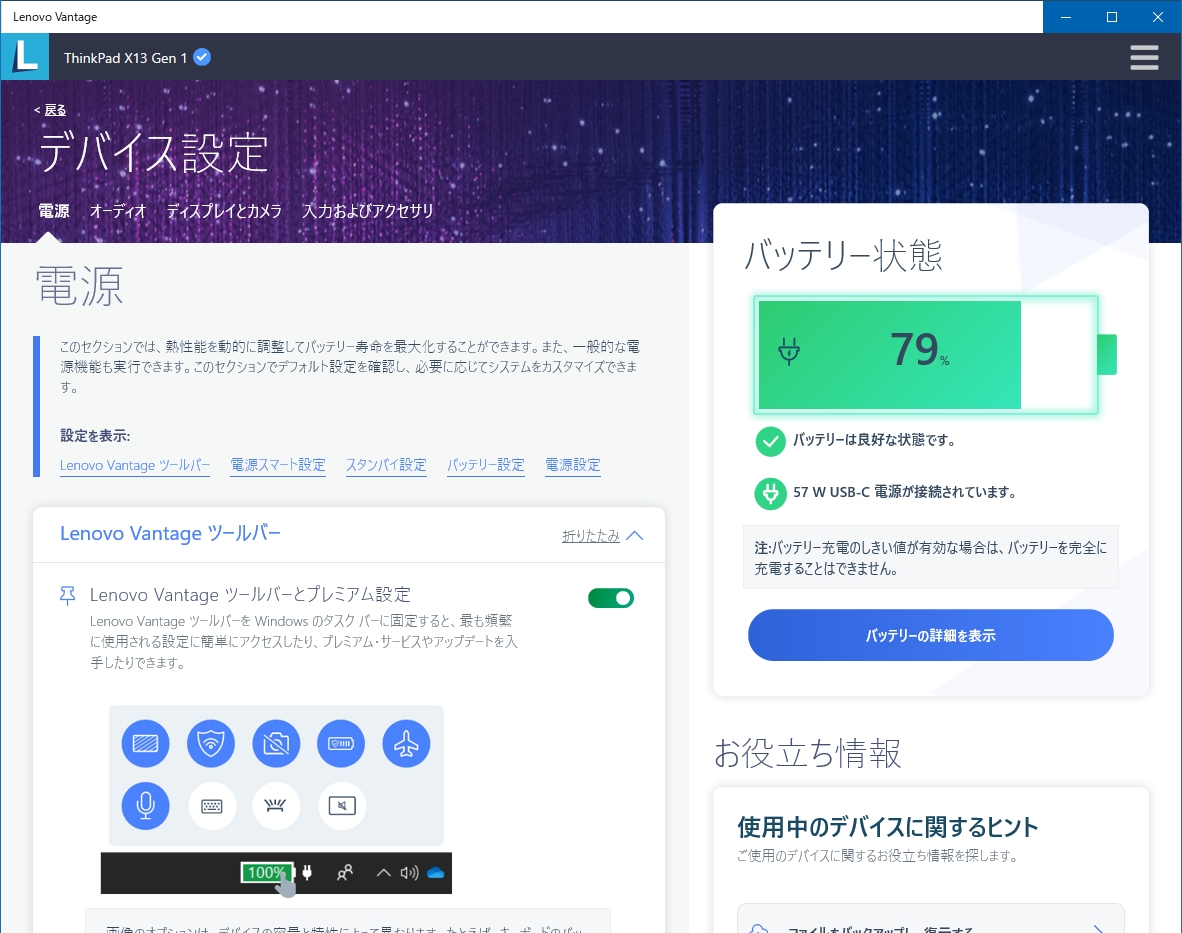Jump to 電源設定 link

click(x=573, y=465)
